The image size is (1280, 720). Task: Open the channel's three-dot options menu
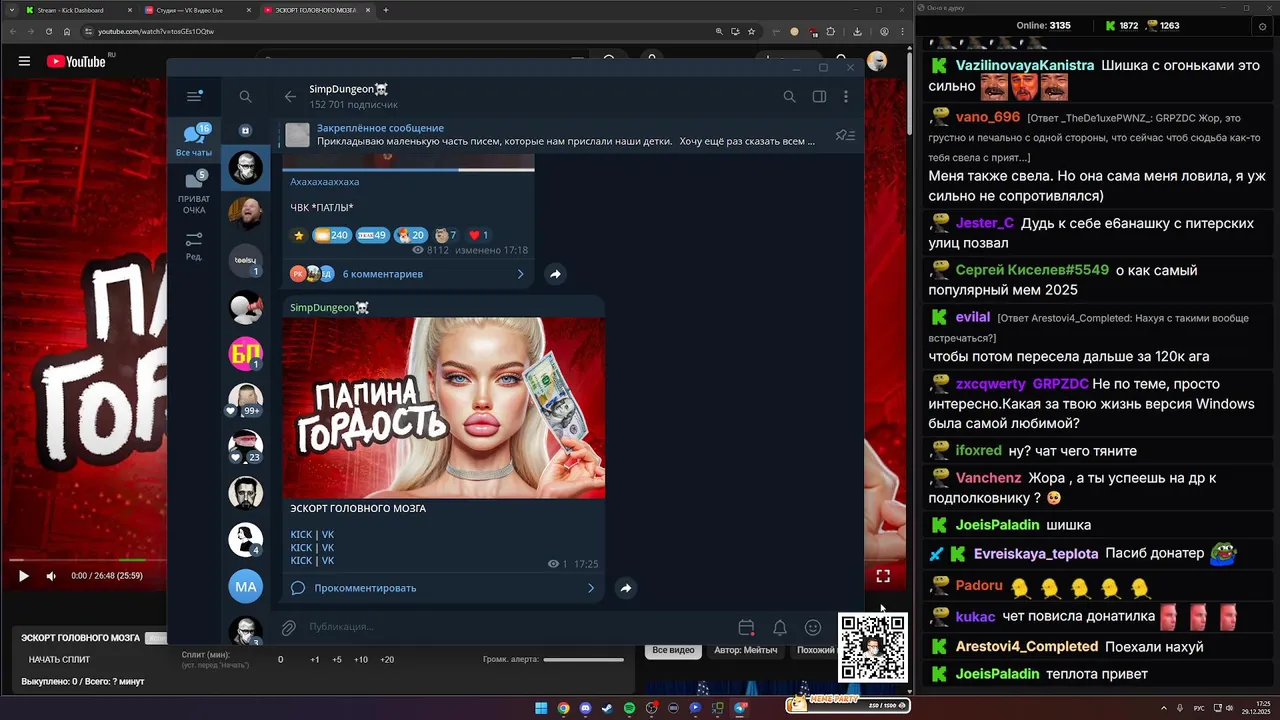(846, 96)
